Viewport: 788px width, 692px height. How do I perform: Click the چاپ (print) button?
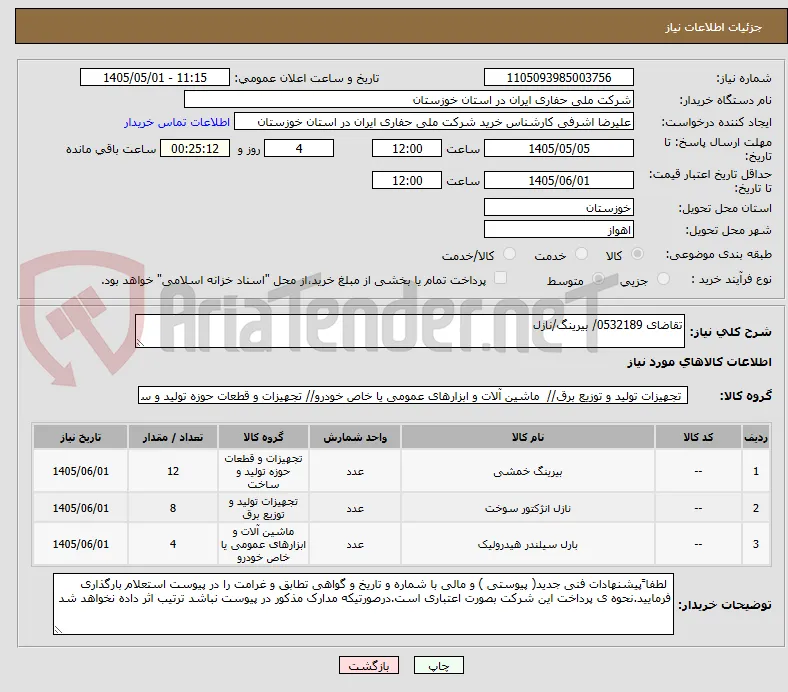438,665
